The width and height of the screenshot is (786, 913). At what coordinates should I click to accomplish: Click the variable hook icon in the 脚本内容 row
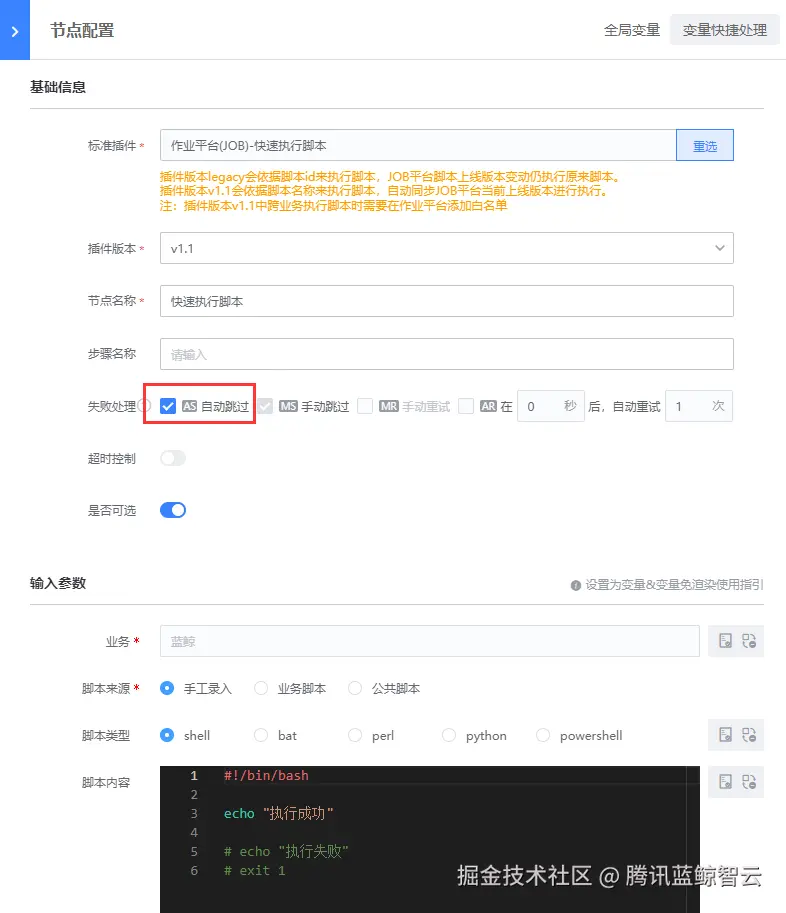click(749, 781)
